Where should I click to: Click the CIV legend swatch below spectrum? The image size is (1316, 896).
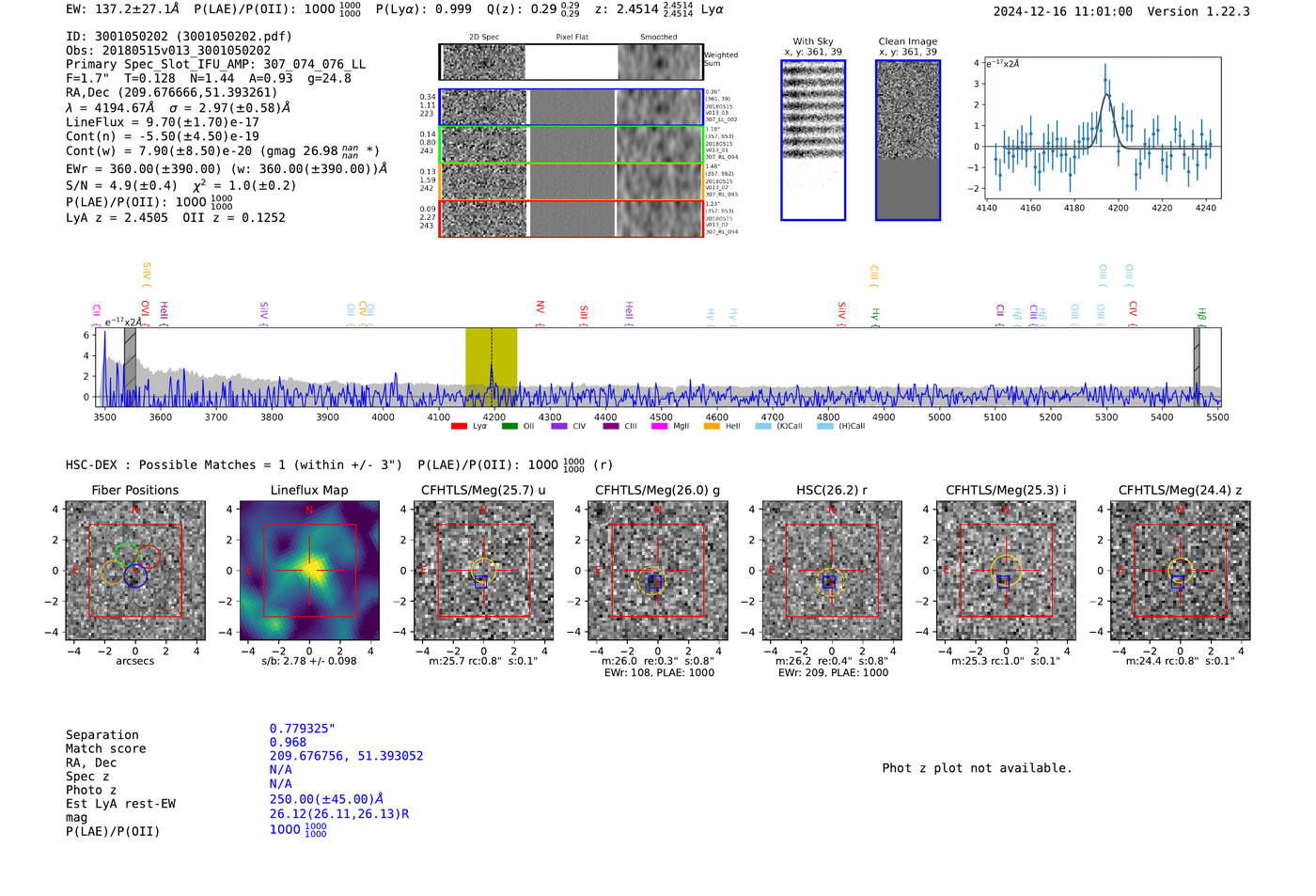pyautogui.click(x=559, y=426)
